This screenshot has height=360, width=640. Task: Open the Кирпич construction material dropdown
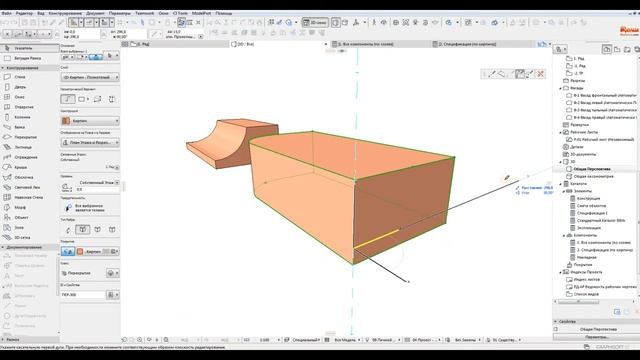click(90, 121)
